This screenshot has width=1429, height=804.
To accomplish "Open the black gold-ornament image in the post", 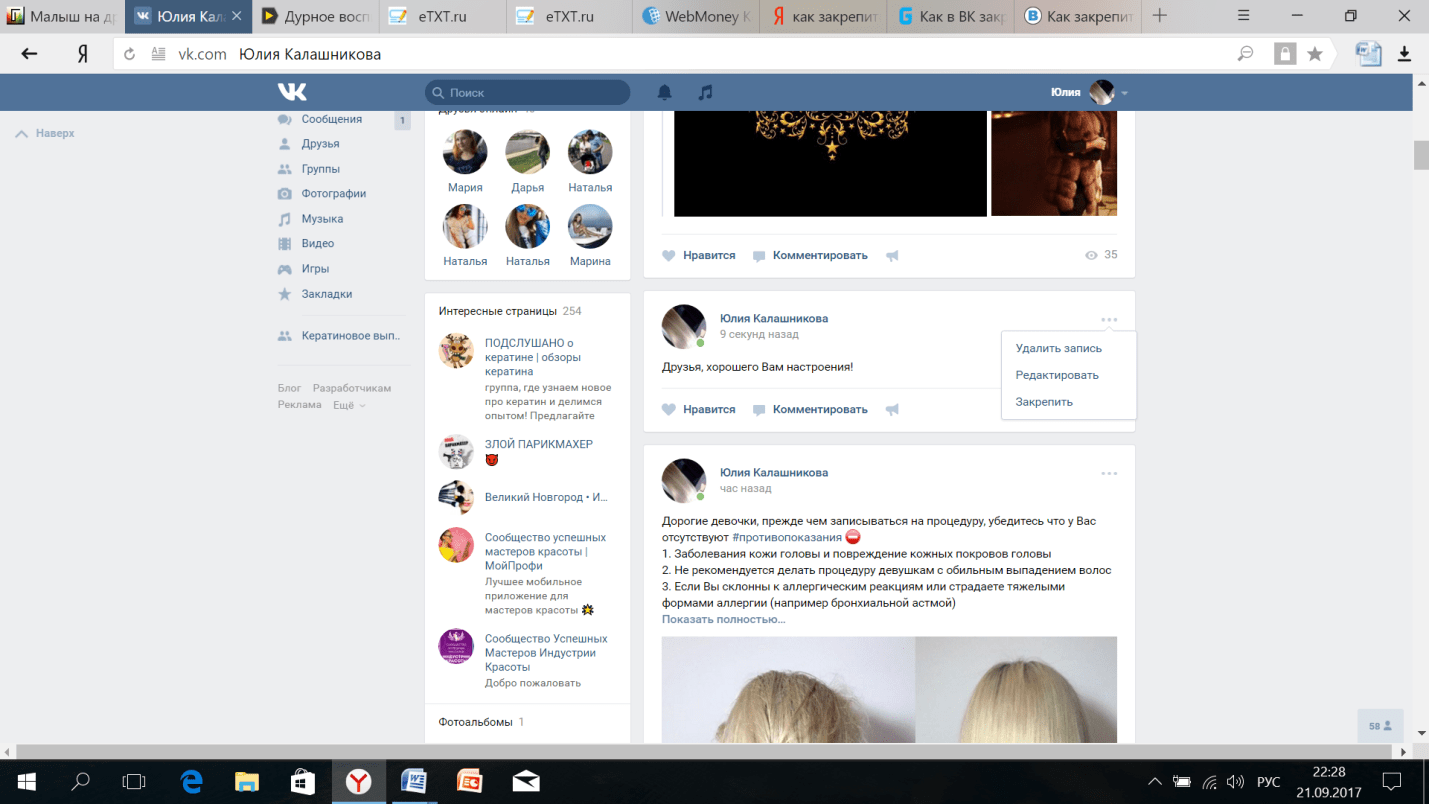I will point(830,163).
